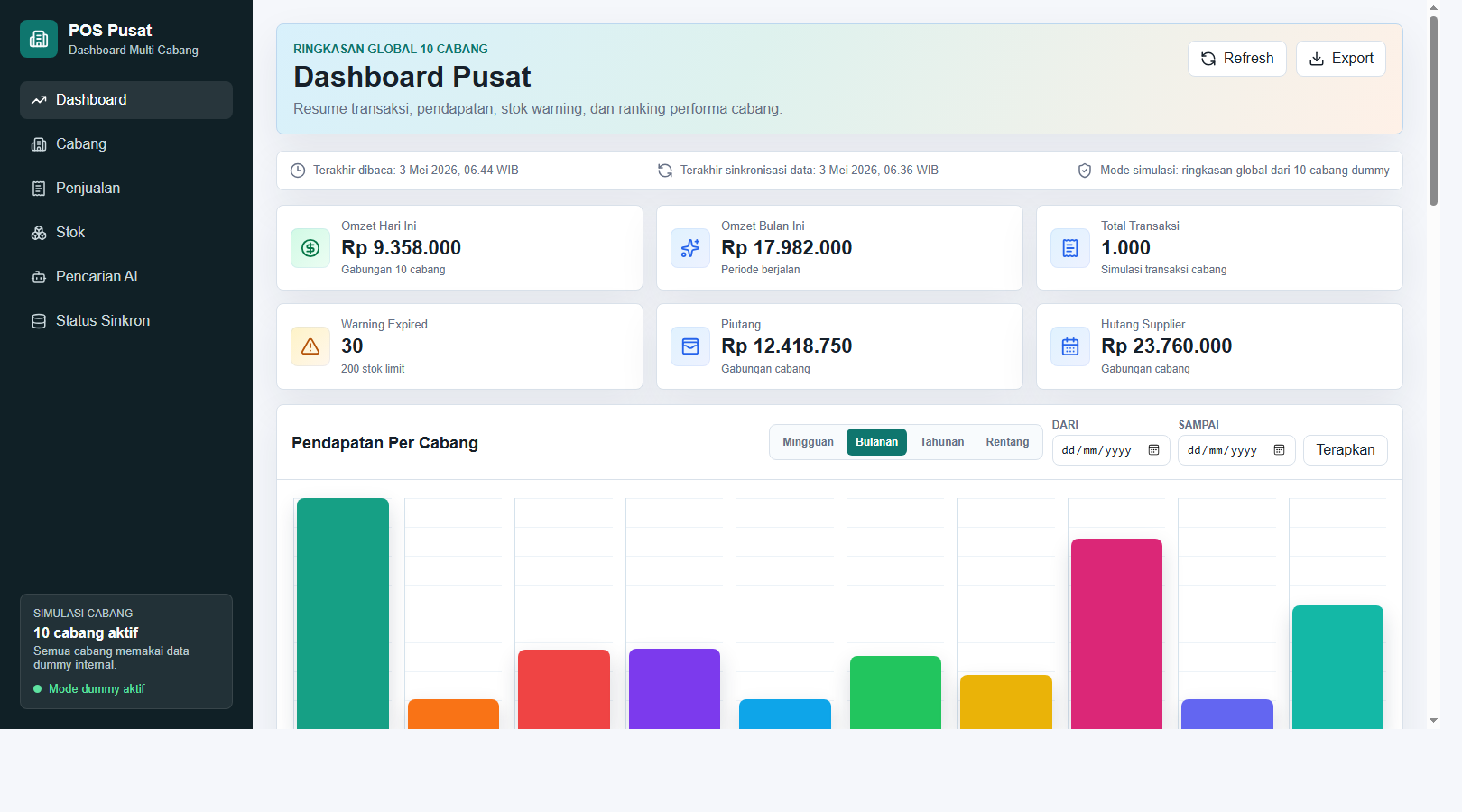Click the Piutang card icon
This screenshot has height=812, width=1462.
(690, 346)
